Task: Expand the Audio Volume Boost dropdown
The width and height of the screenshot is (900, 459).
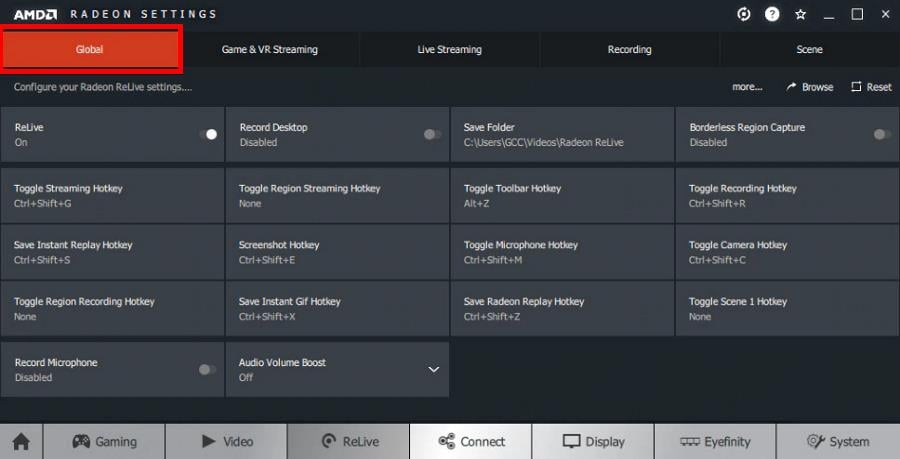Action: pos(434,369)
